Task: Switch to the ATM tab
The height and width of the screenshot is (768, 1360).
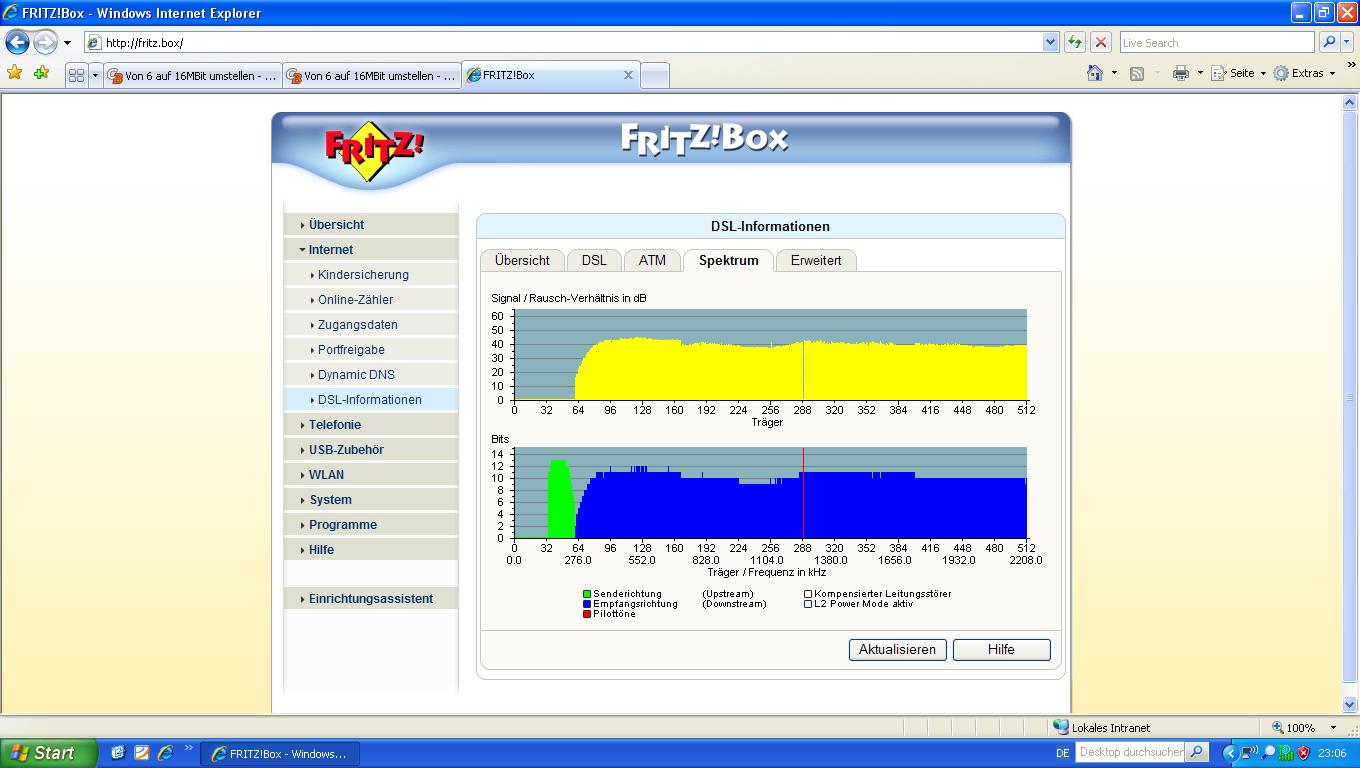Action: click(x=652, y=261)
